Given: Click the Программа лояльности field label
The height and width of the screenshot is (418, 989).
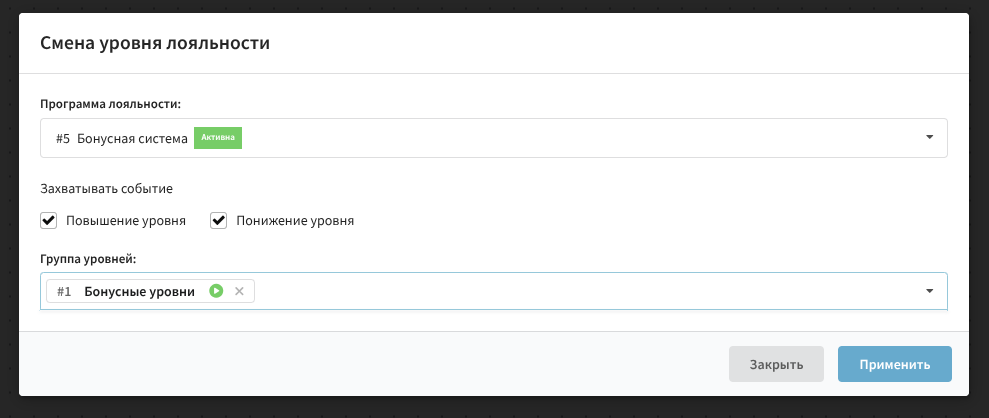Looking at the screenshot, I should [x=111, y=103].
